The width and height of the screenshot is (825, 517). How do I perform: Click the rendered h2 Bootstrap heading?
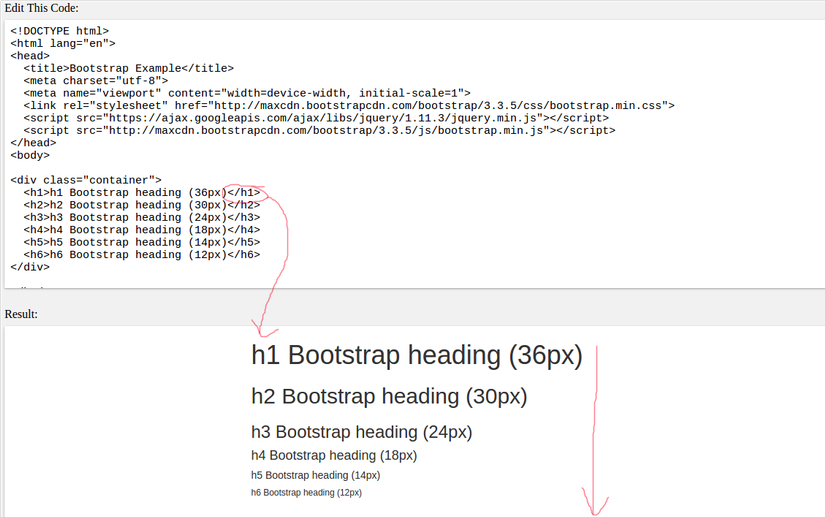pos(389,397)
